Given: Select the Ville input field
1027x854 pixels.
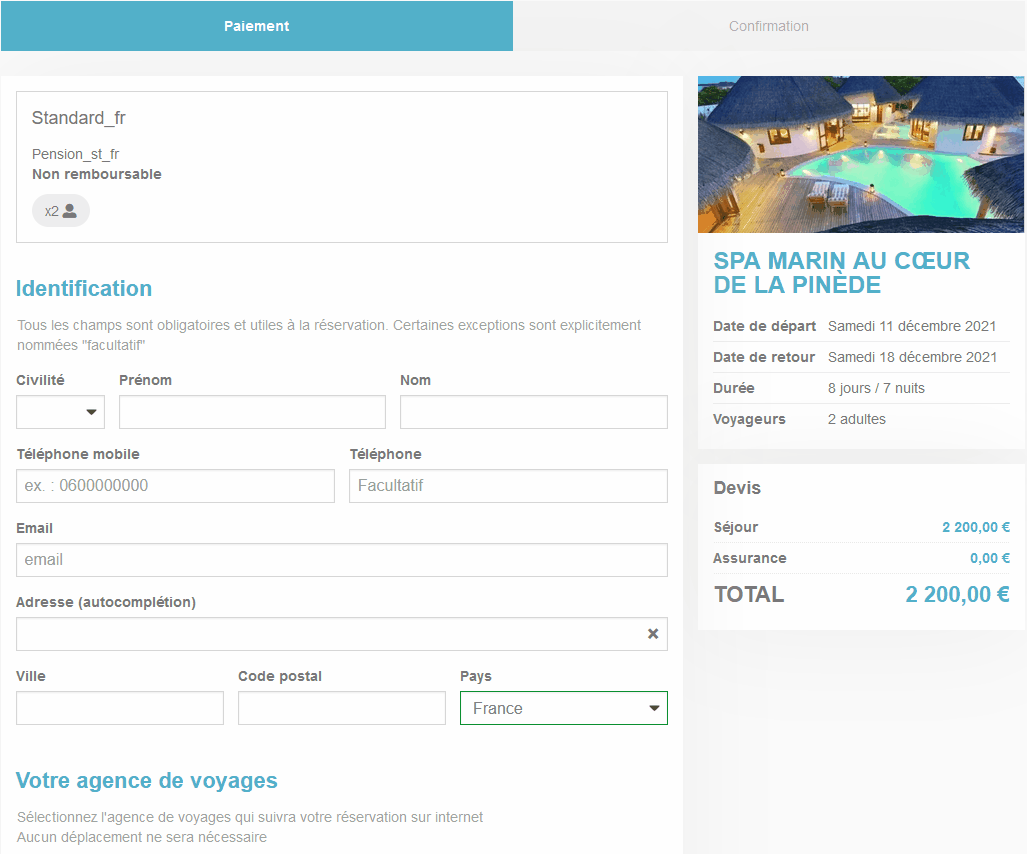Looking at the screenshot, I should pos(120,708).
